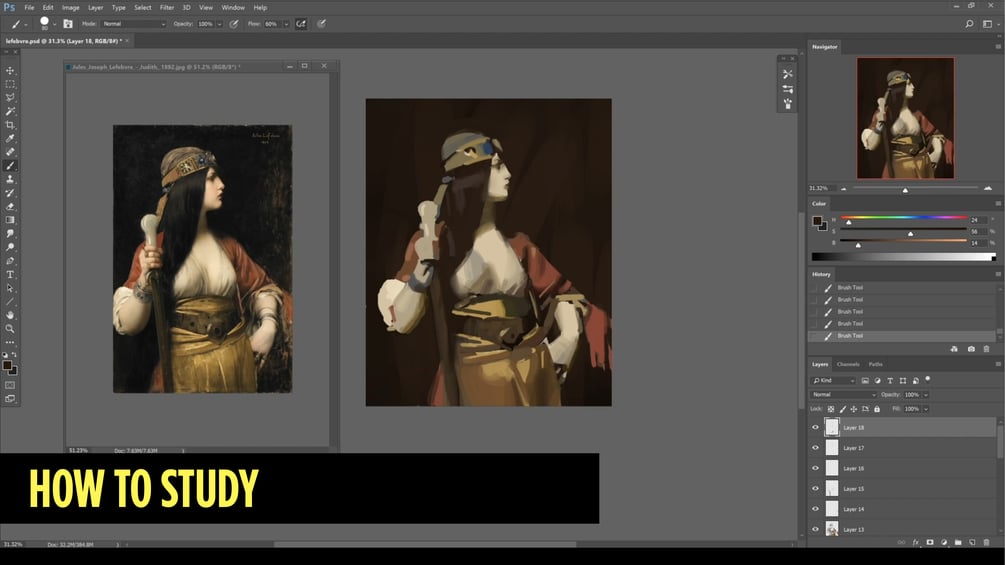Select the Crop tool
Viewport: 1005px width, 565px height.
tap(10, 125)
